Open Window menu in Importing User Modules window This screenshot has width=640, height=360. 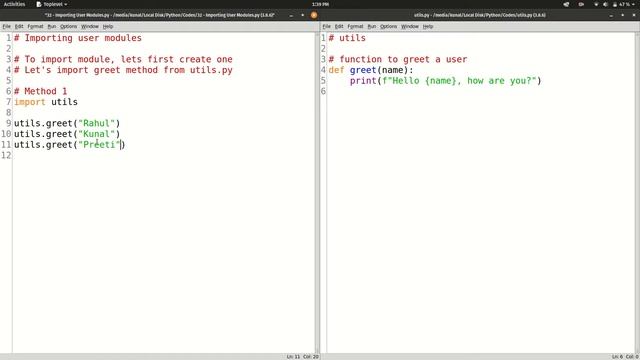coord(89,26)
